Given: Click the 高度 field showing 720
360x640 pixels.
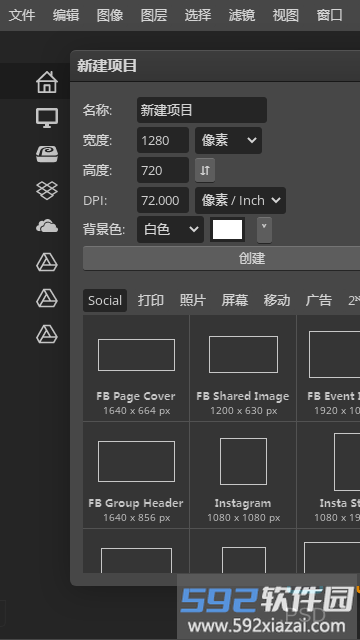Looking at the screenshot, I should click(x=163, y=170).
